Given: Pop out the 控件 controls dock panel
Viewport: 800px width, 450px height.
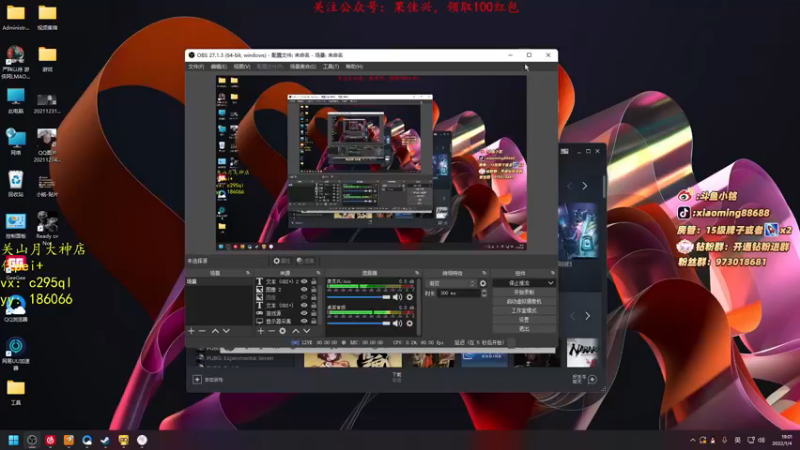Looking at the screenshot, I should (553, 273).
